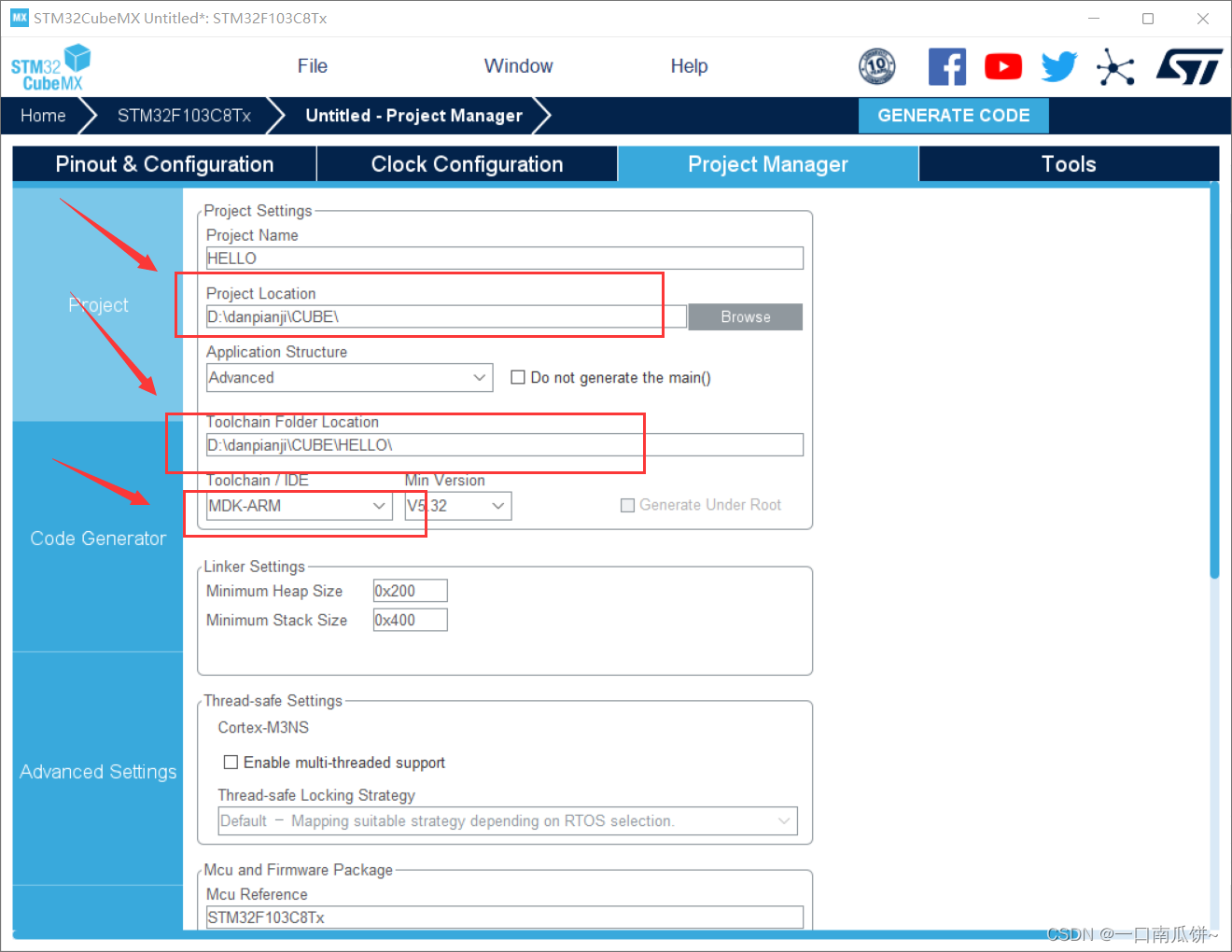The image size is (1232, 952).
Task: Switch to Clock Configuration tab
Action: click(x=467, y=164)
